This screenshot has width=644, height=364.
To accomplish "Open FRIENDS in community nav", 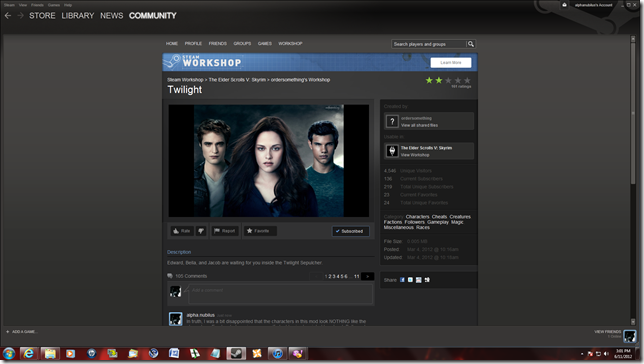I will point(217,44).
